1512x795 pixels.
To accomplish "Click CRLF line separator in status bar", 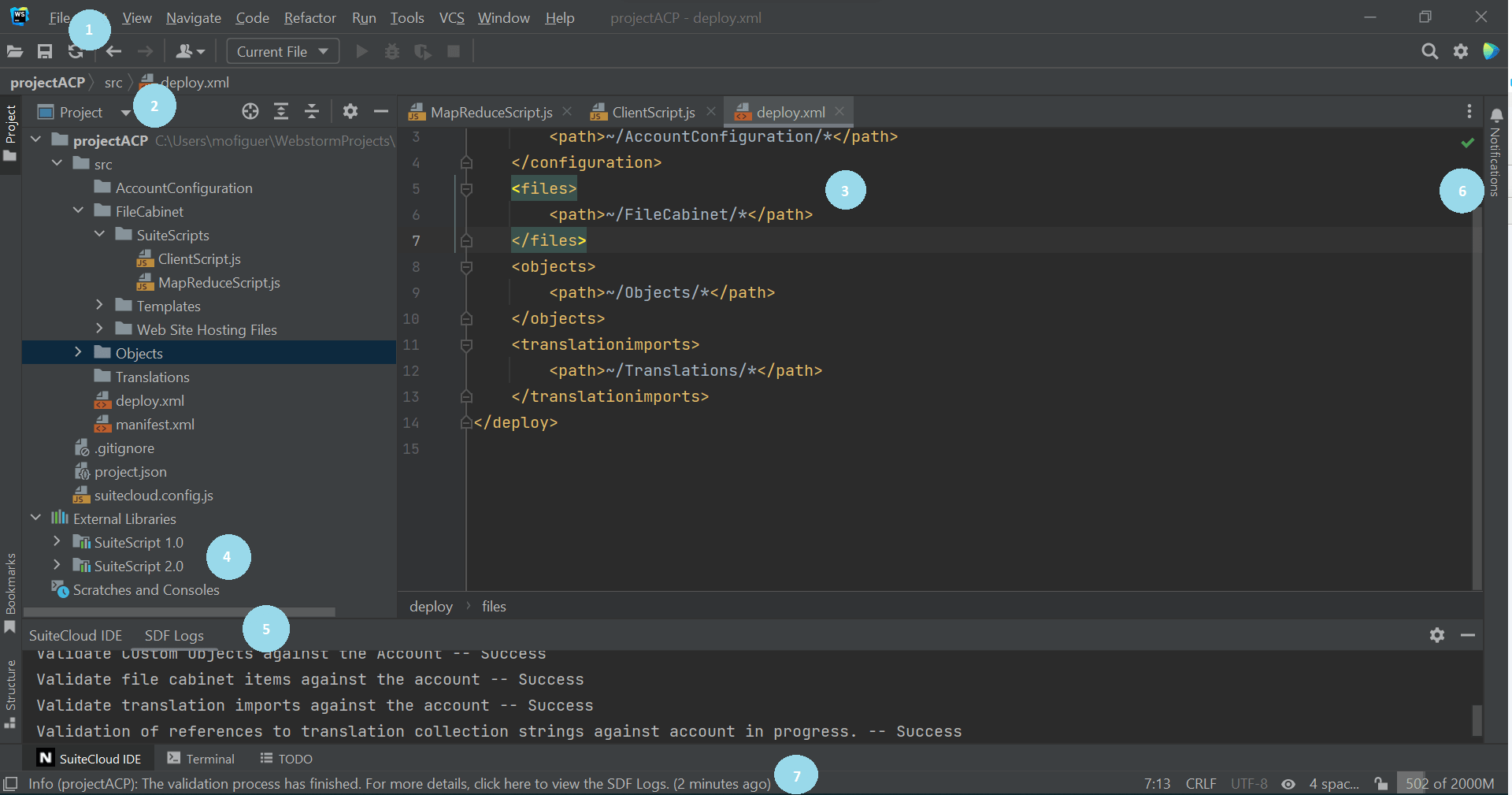I will (1201, 784).
